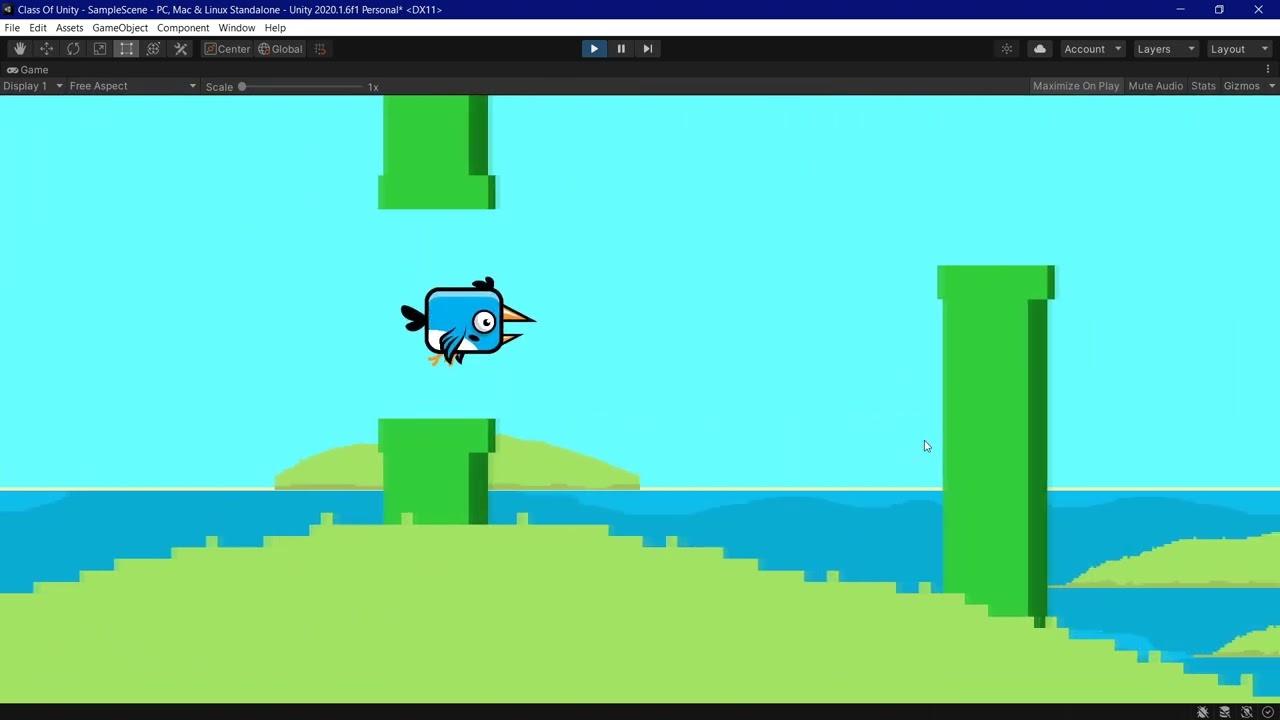
Task: Click the Scale slider track
Action: 301,87
